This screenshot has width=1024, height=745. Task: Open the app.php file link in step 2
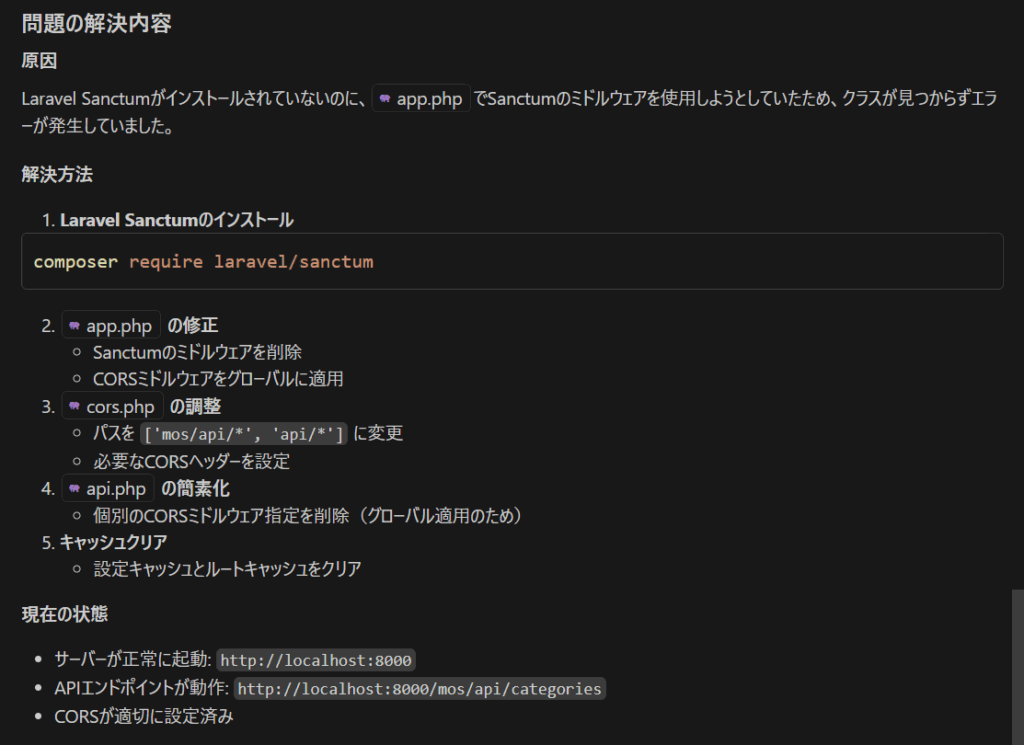(119, 326)
